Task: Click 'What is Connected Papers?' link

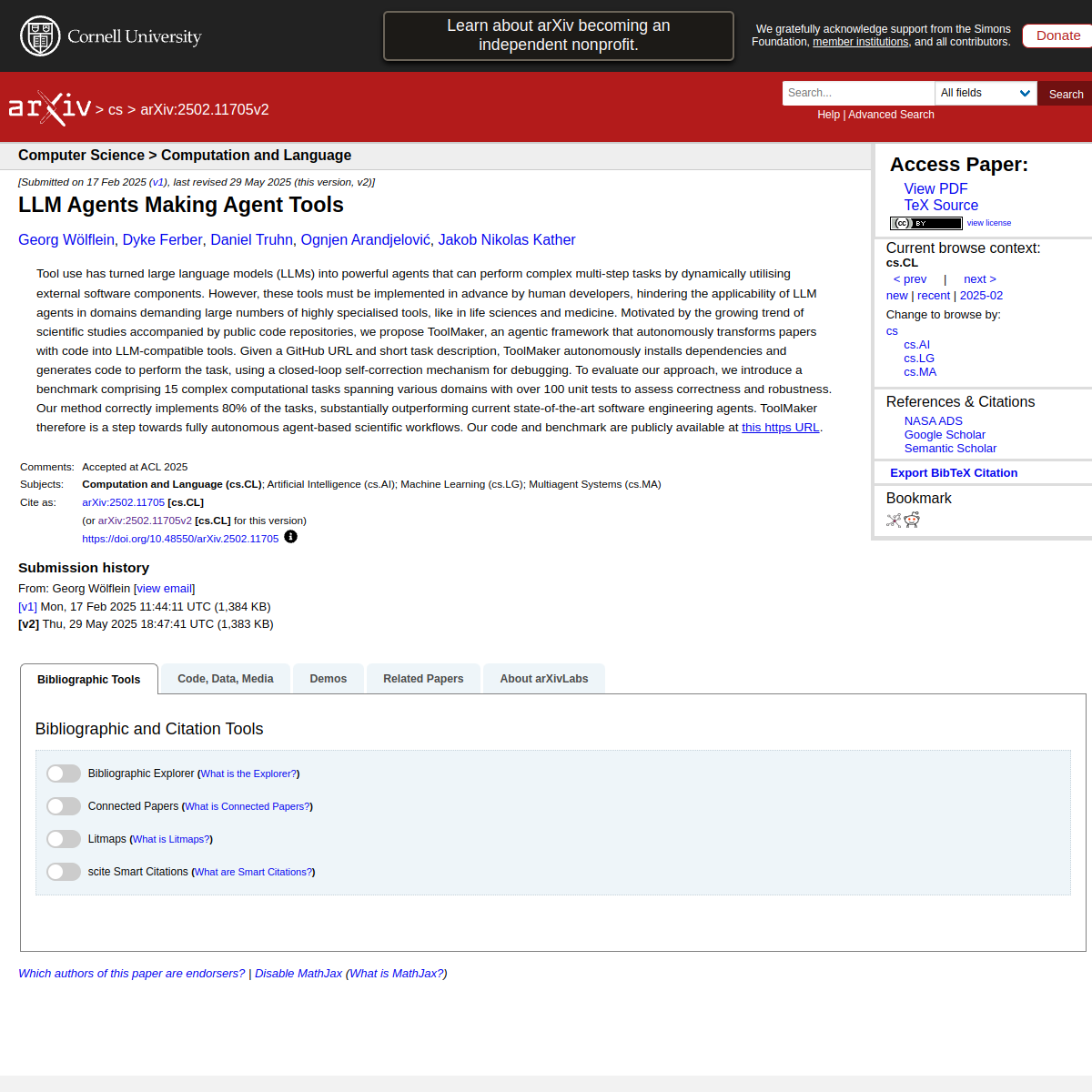Action: pos(248,806)
